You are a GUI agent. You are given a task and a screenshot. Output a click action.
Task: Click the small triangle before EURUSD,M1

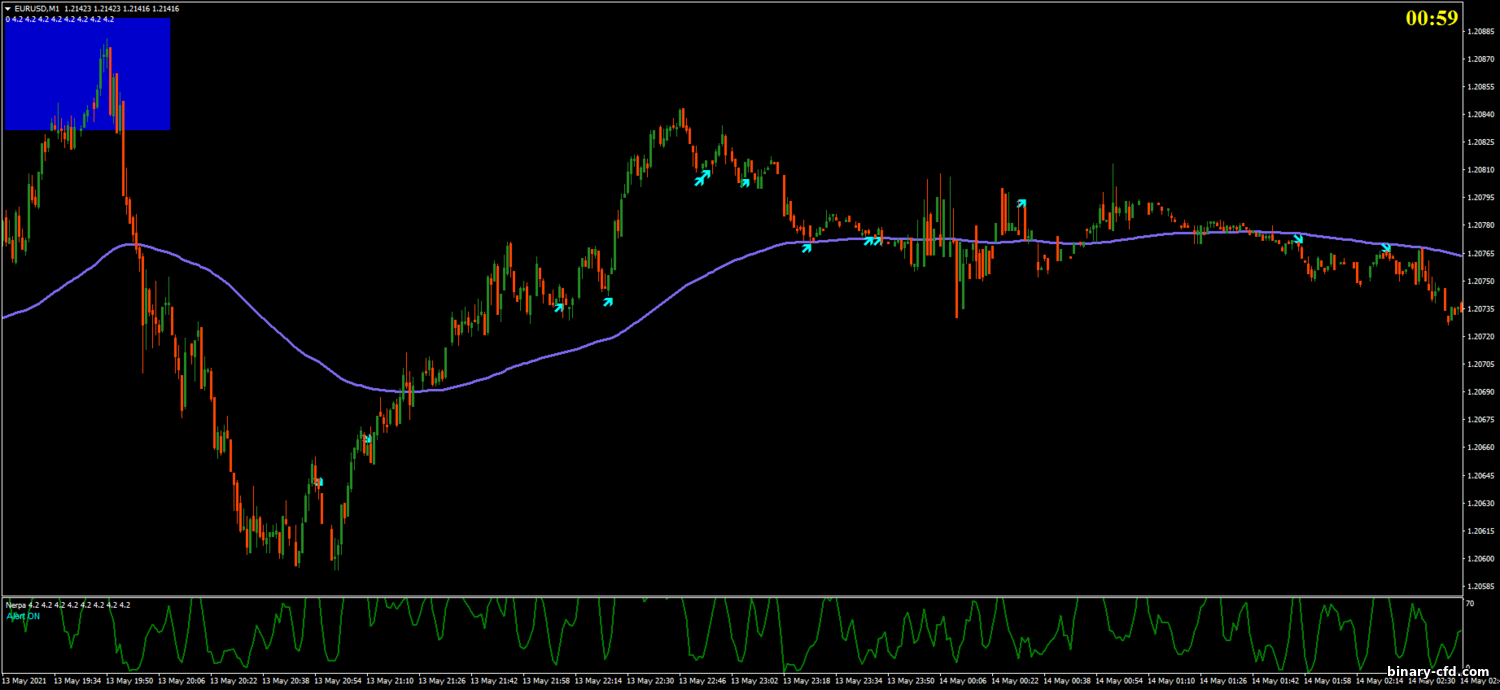tap(8, 8)
